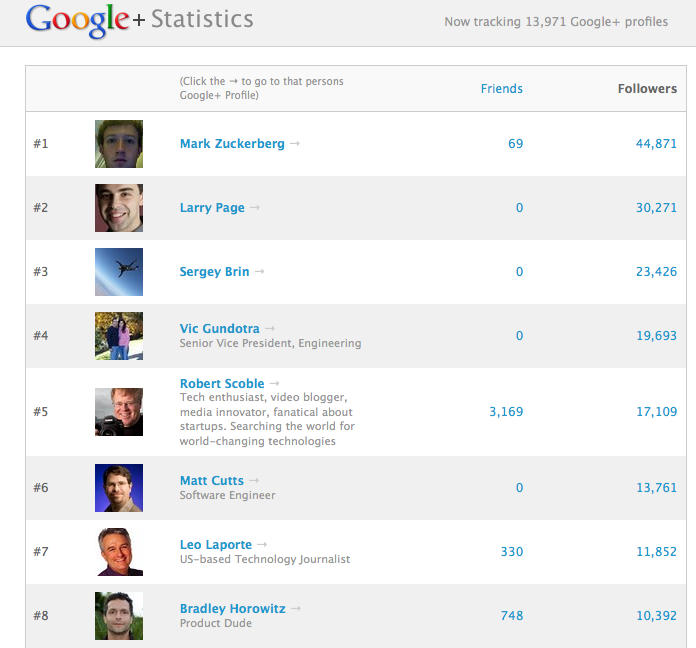Viewport: 696px width, 648px height.
Task: Click Robert Scoble's friends count 3,169
Action: 506,412
